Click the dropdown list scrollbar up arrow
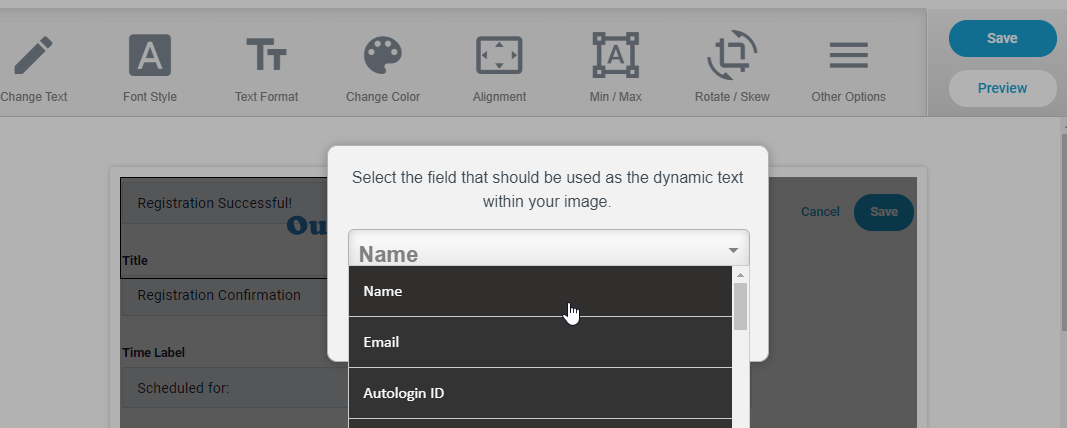Screen dimensions: 1067x428 pyautogui.click(x=740, y=275)
